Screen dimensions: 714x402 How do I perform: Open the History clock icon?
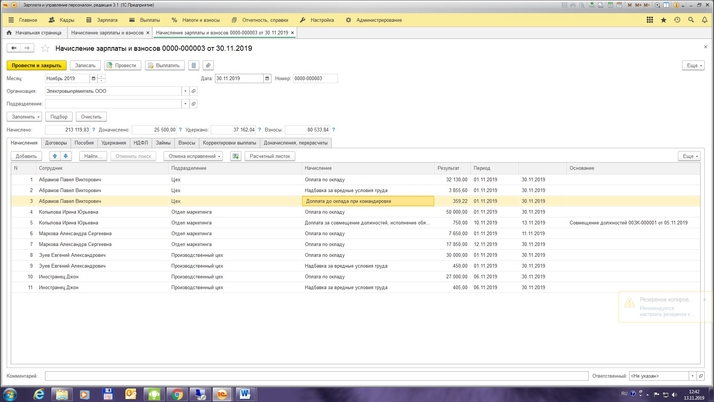coord(677,19)
